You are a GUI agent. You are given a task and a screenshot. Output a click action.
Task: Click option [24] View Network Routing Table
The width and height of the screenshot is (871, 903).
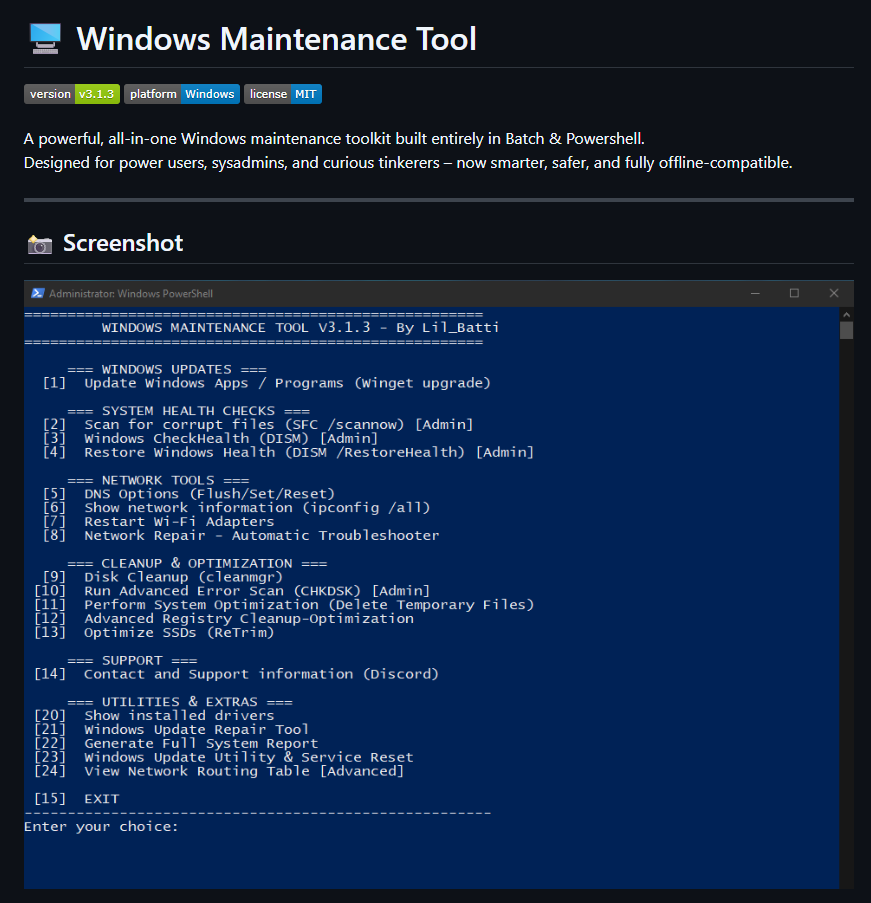click(x=219, y=771)
